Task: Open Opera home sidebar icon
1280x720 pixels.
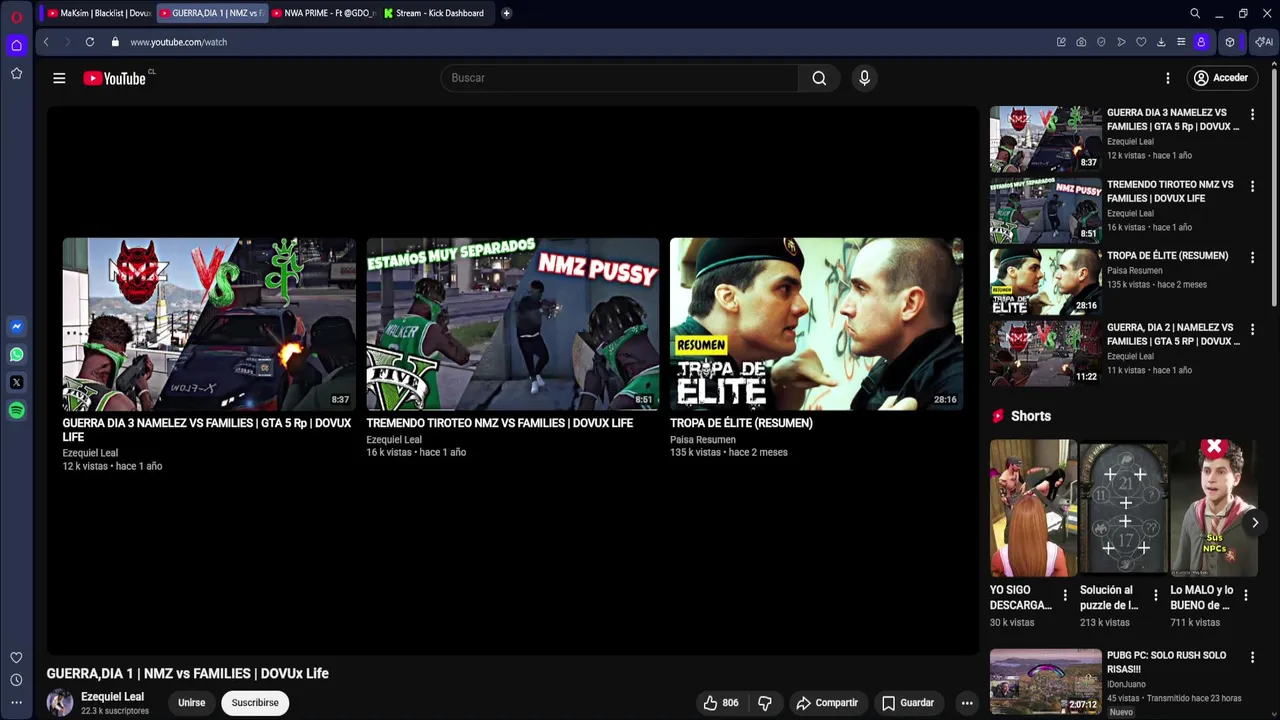Action: 16,45
